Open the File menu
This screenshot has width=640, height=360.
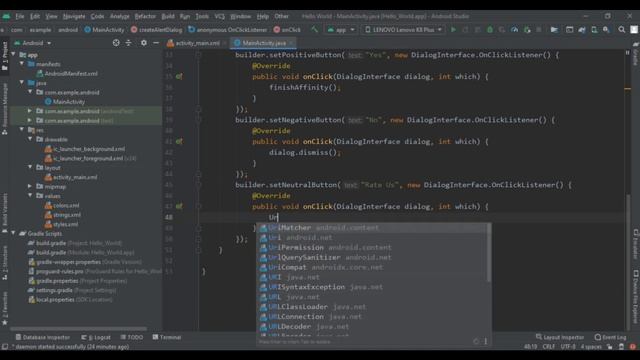pos(20,16)
